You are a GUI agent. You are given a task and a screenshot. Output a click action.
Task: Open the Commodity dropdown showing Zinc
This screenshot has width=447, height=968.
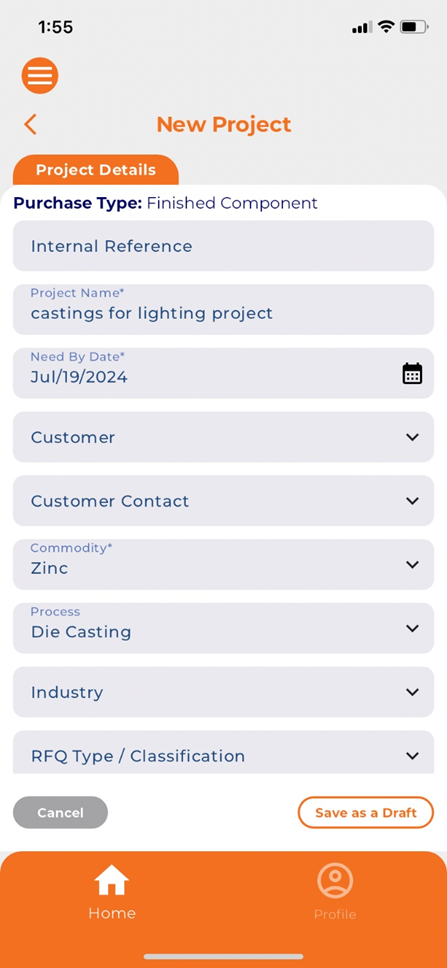(224, 564)
